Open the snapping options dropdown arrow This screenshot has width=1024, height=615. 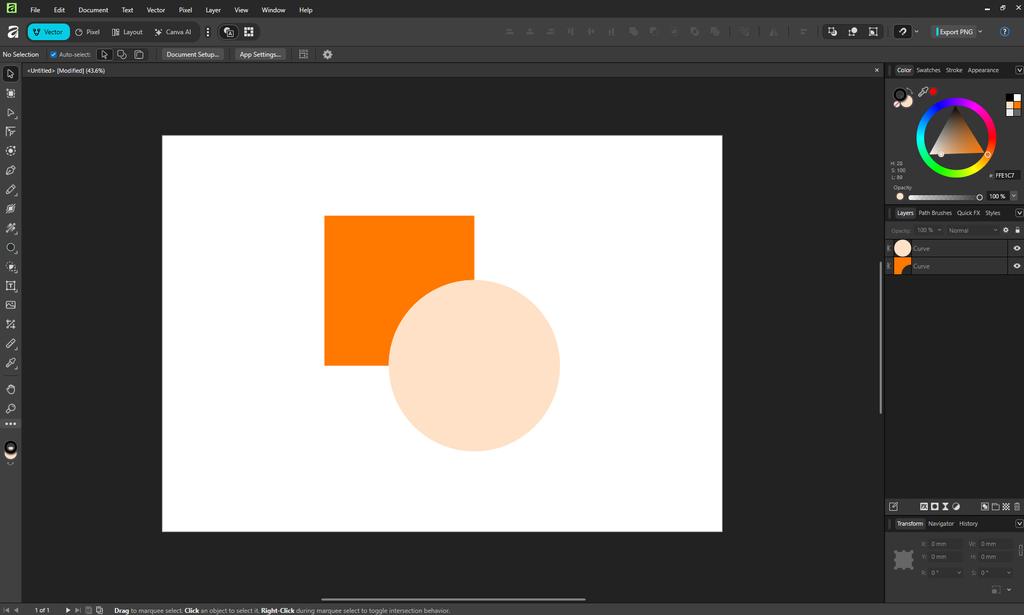click(x=916, y=32)
